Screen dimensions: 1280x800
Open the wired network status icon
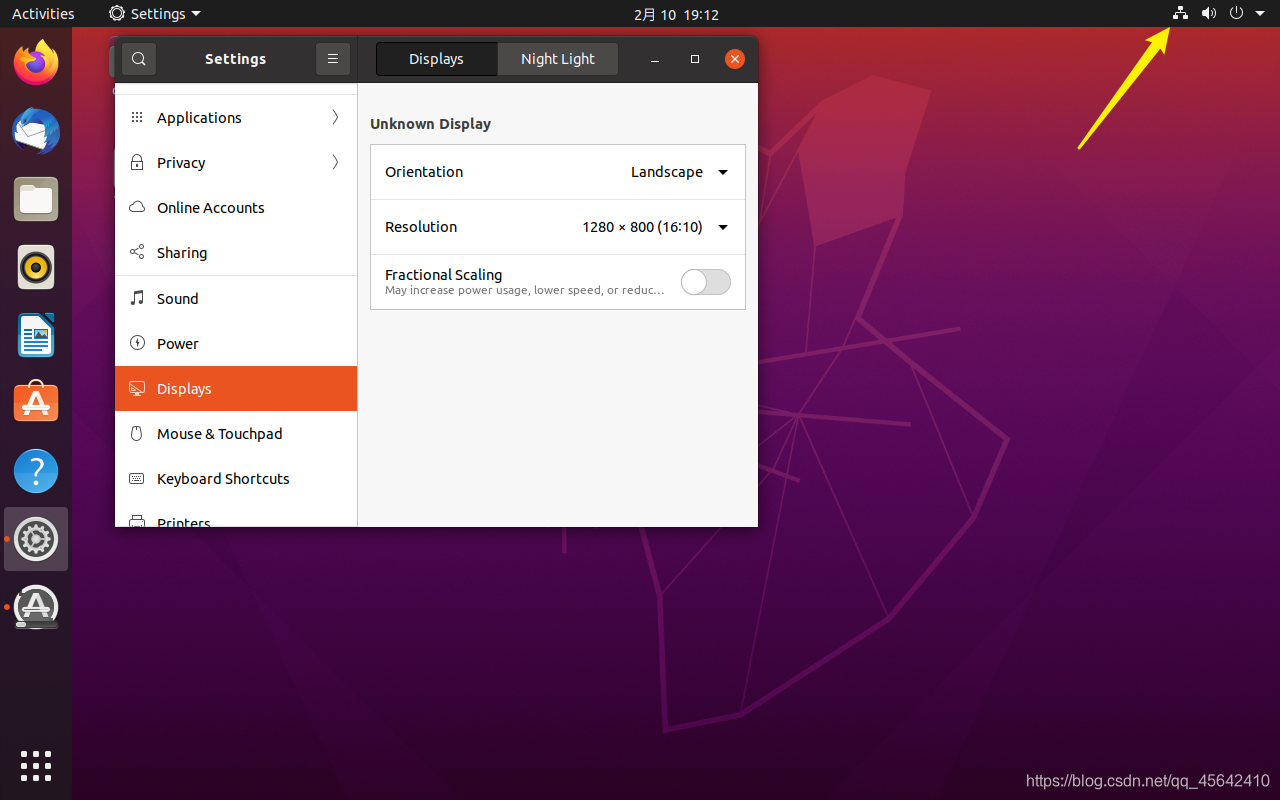pos(1180,14)
